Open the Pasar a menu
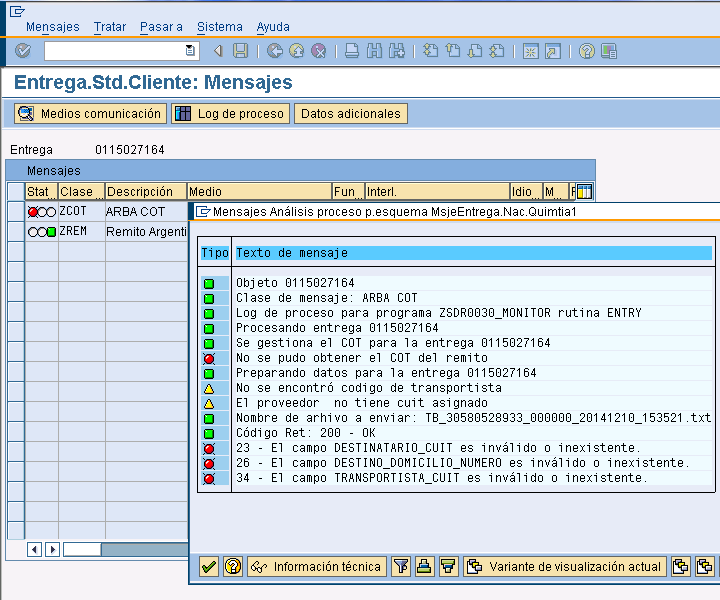Screen dimensions: 720x600 161,27
